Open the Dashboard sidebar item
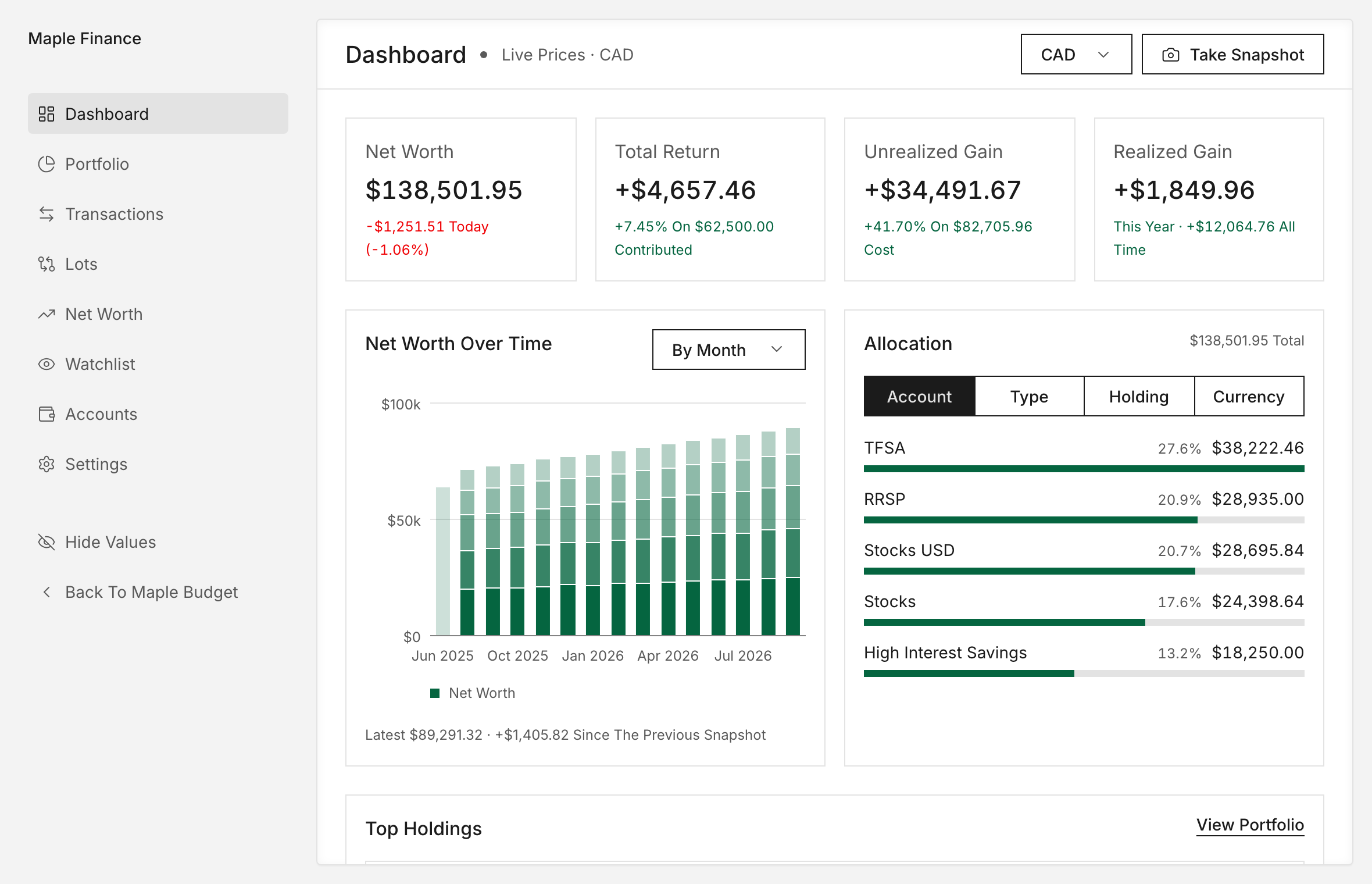 pyautogui.click(x=158, y=113)
